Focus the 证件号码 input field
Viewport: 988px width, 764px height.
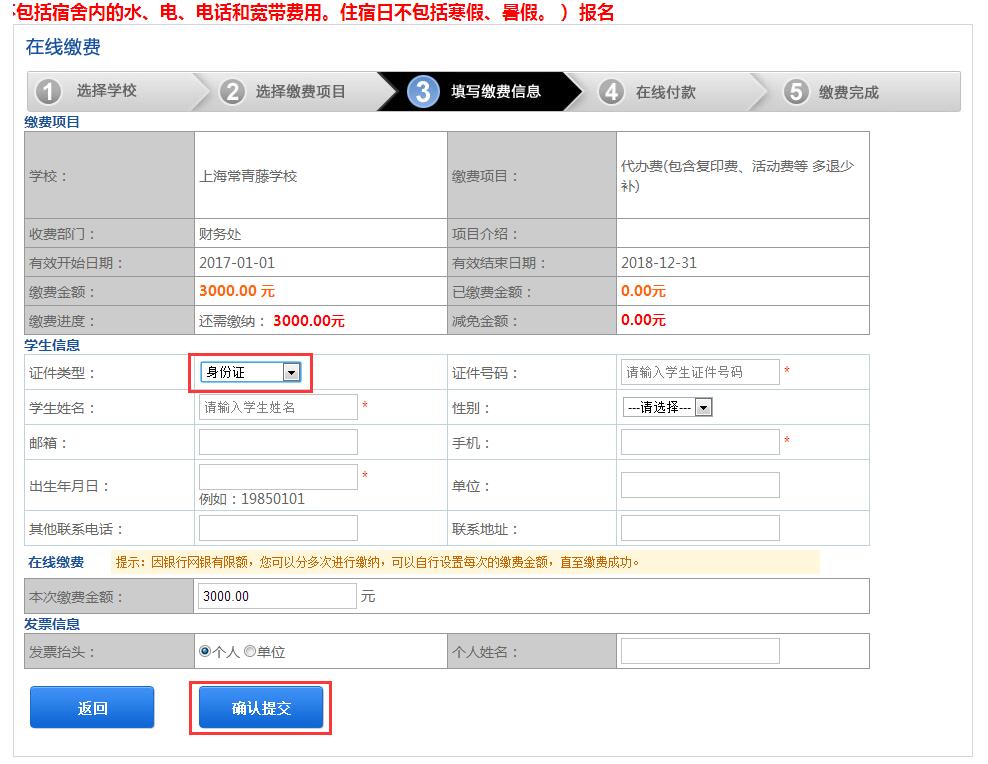pyautogui.click(x=699, y=372)
